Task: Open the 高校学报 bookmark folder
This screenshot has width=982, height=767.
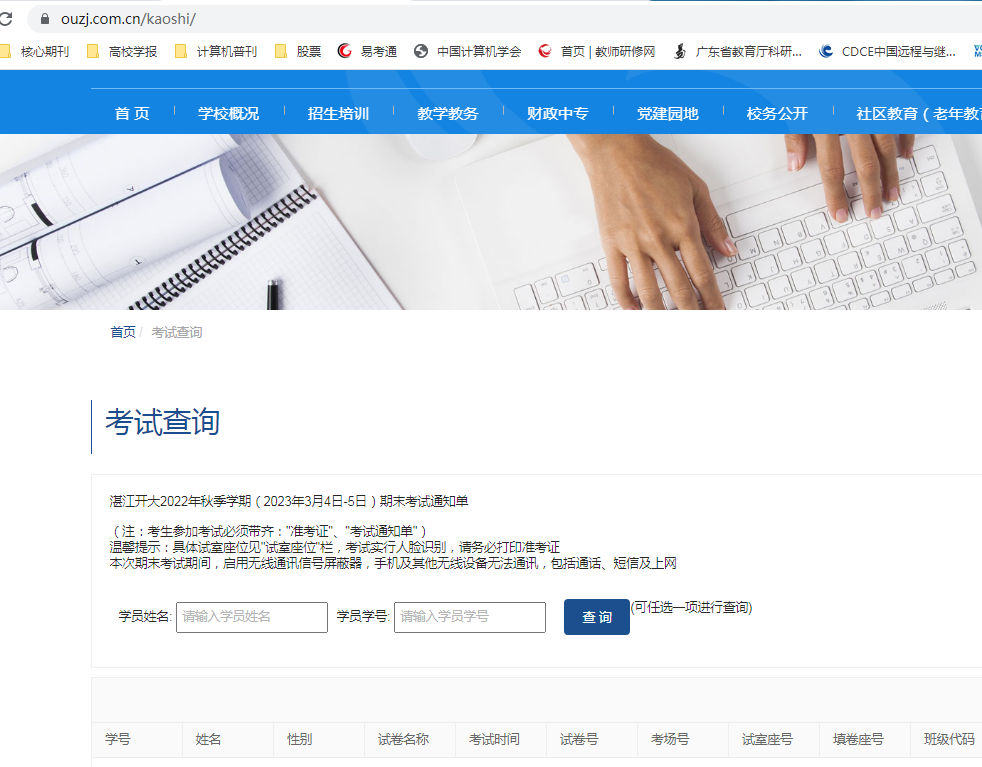Action: [122, 51]
